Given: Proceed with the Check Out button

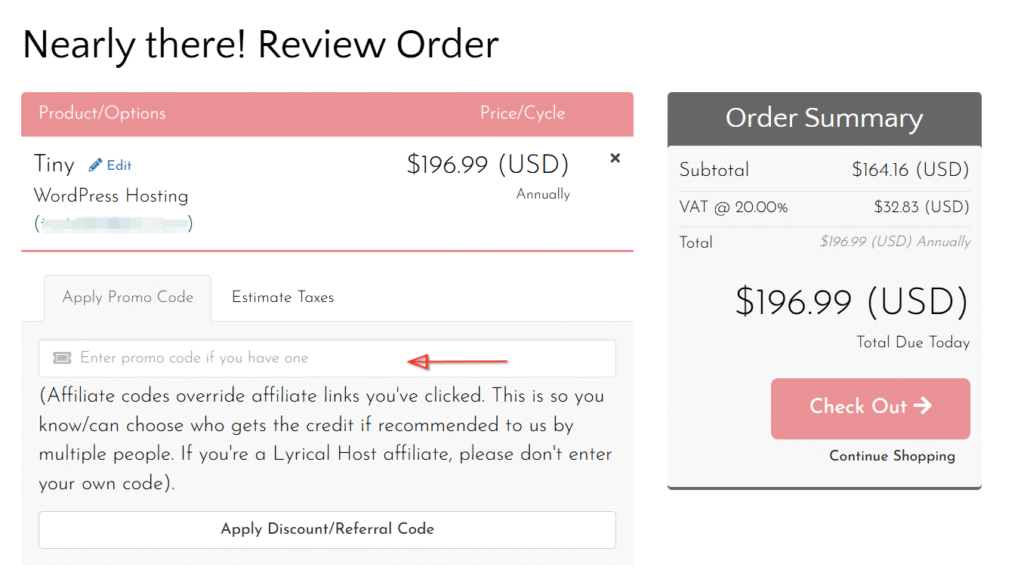Looking at the screenshot, I should tap(870, 408).
